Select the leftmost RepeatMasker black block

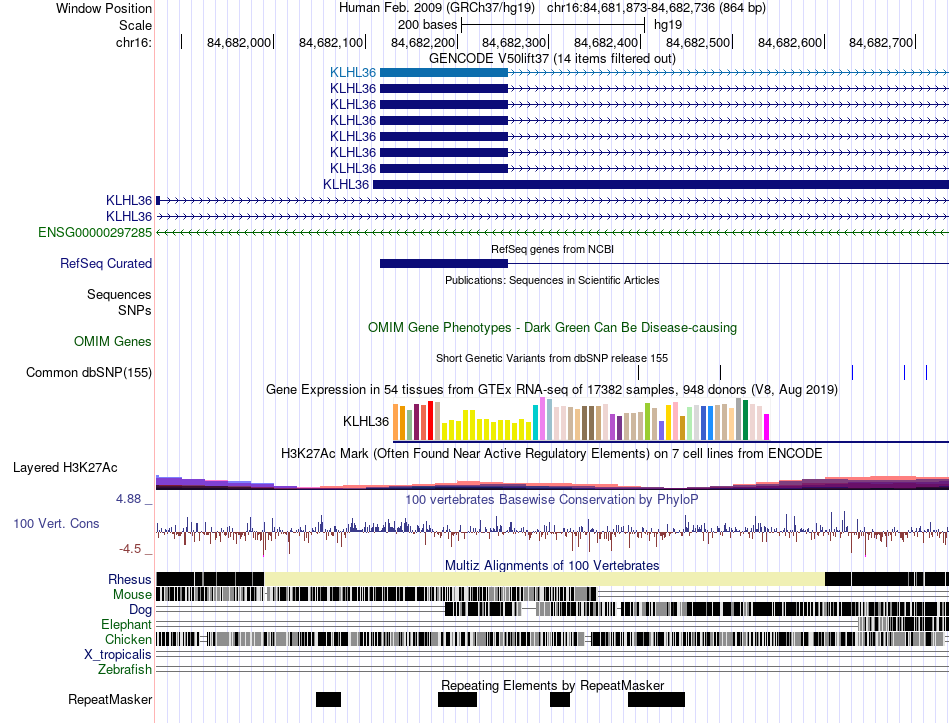point(328,699)
